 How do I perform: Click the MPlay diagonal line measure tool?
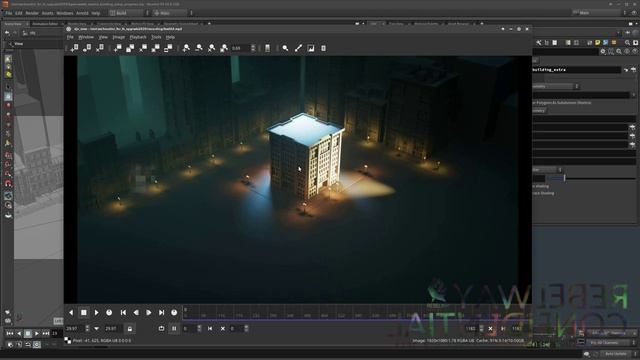tap(298, 48)
